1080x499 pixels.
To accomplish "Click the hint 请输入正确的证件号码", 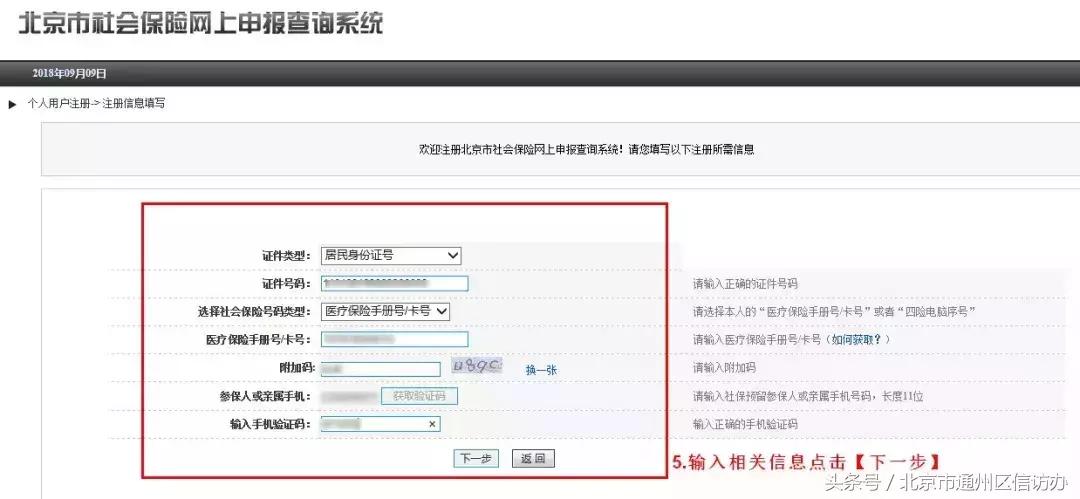I will point(745,284).
